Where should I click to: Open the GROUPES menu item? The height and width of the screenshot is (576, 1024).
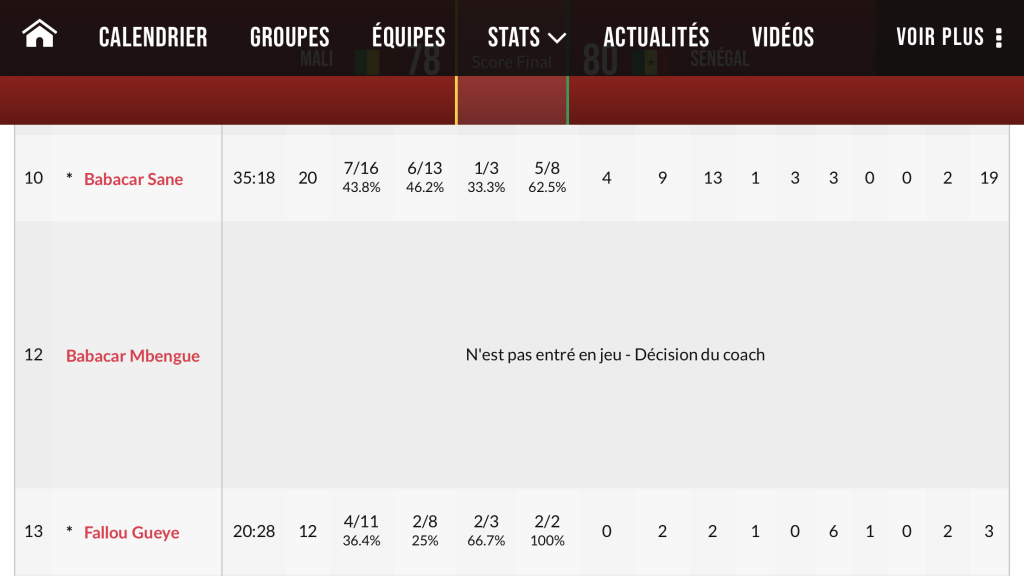(x=289, y=38)
